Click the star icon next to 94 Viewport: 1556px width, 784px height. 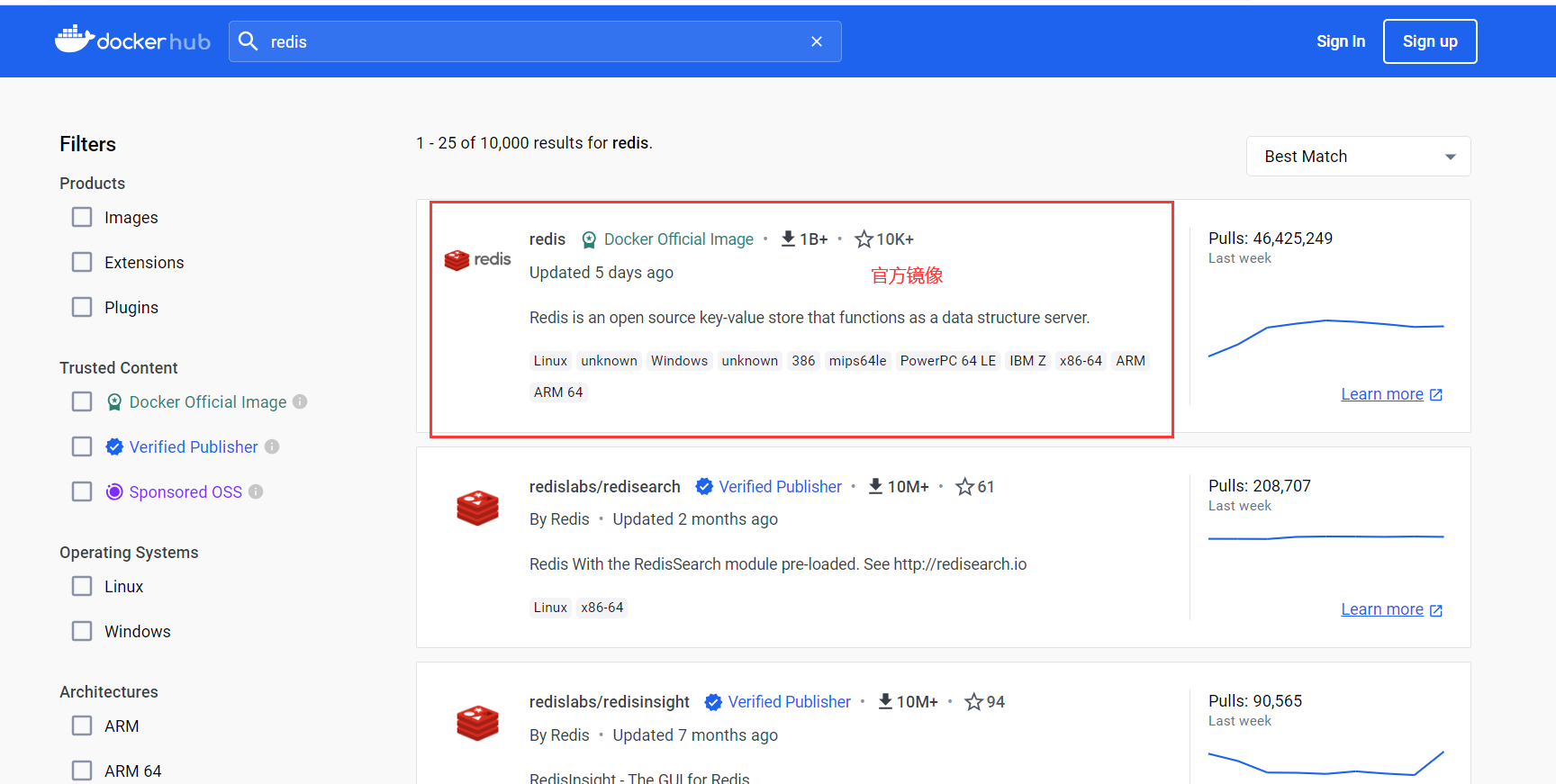973,702
